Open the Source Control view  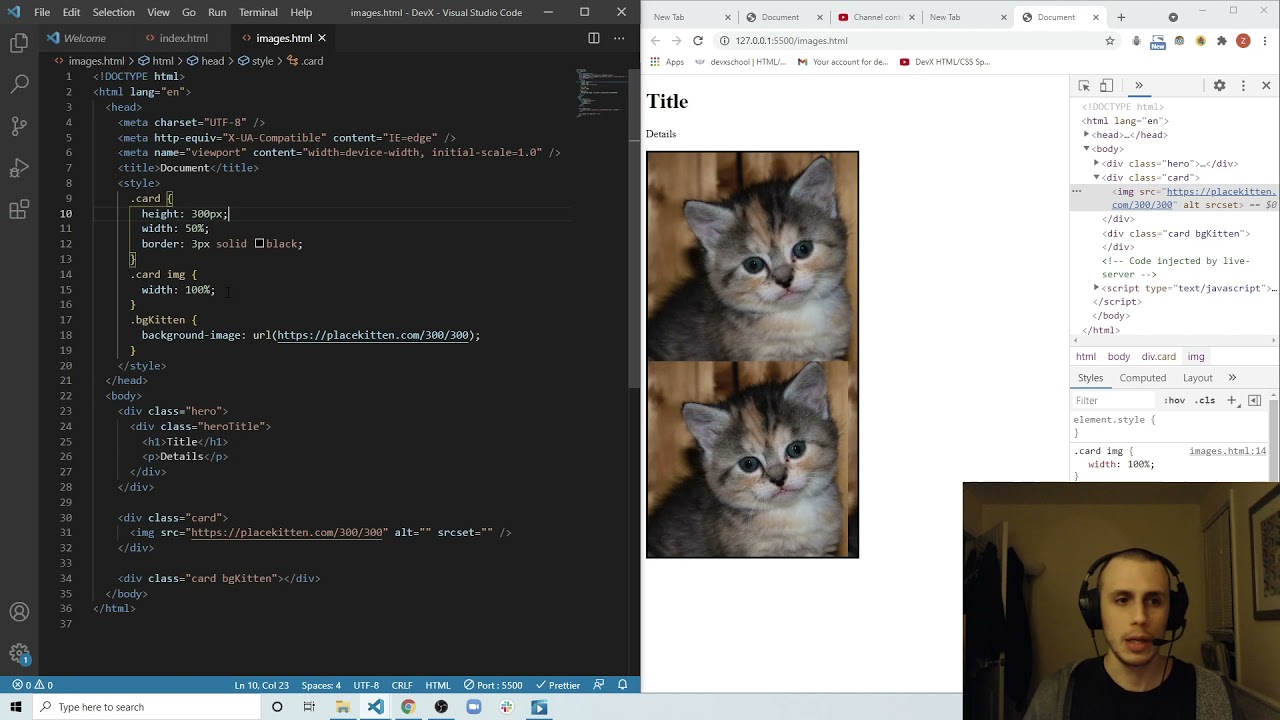[x=19, y=126]
